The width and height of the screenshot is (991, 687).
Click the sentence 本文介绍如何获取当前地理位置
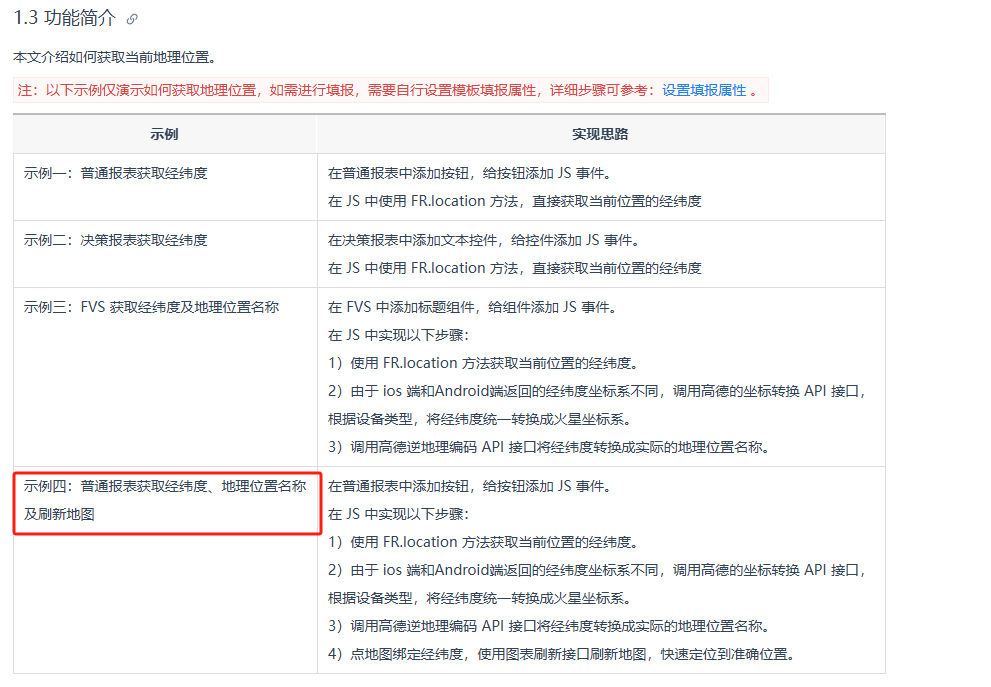click(115, 57)
